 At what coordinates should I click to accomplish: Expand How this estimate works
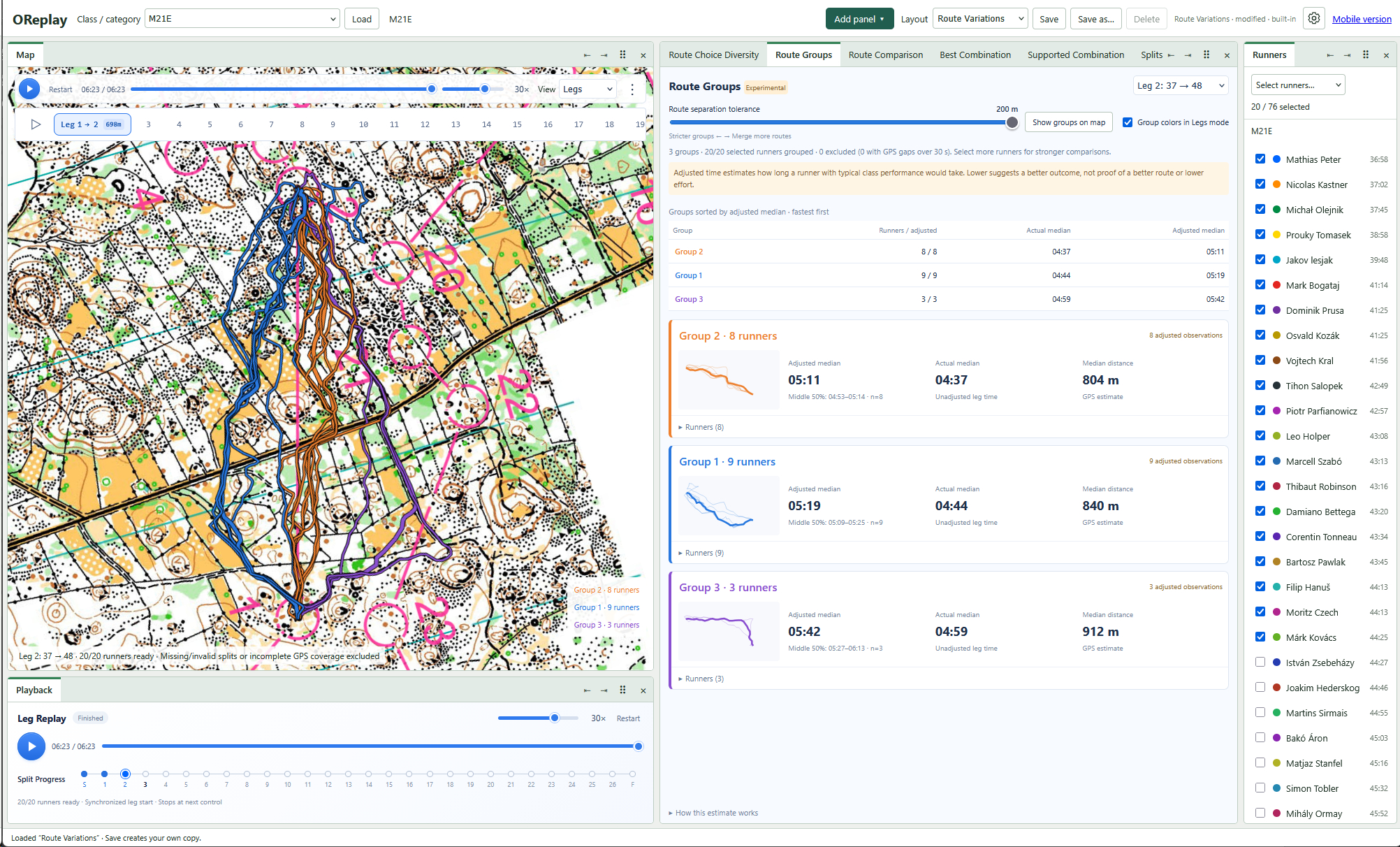[x=713, y=813]
